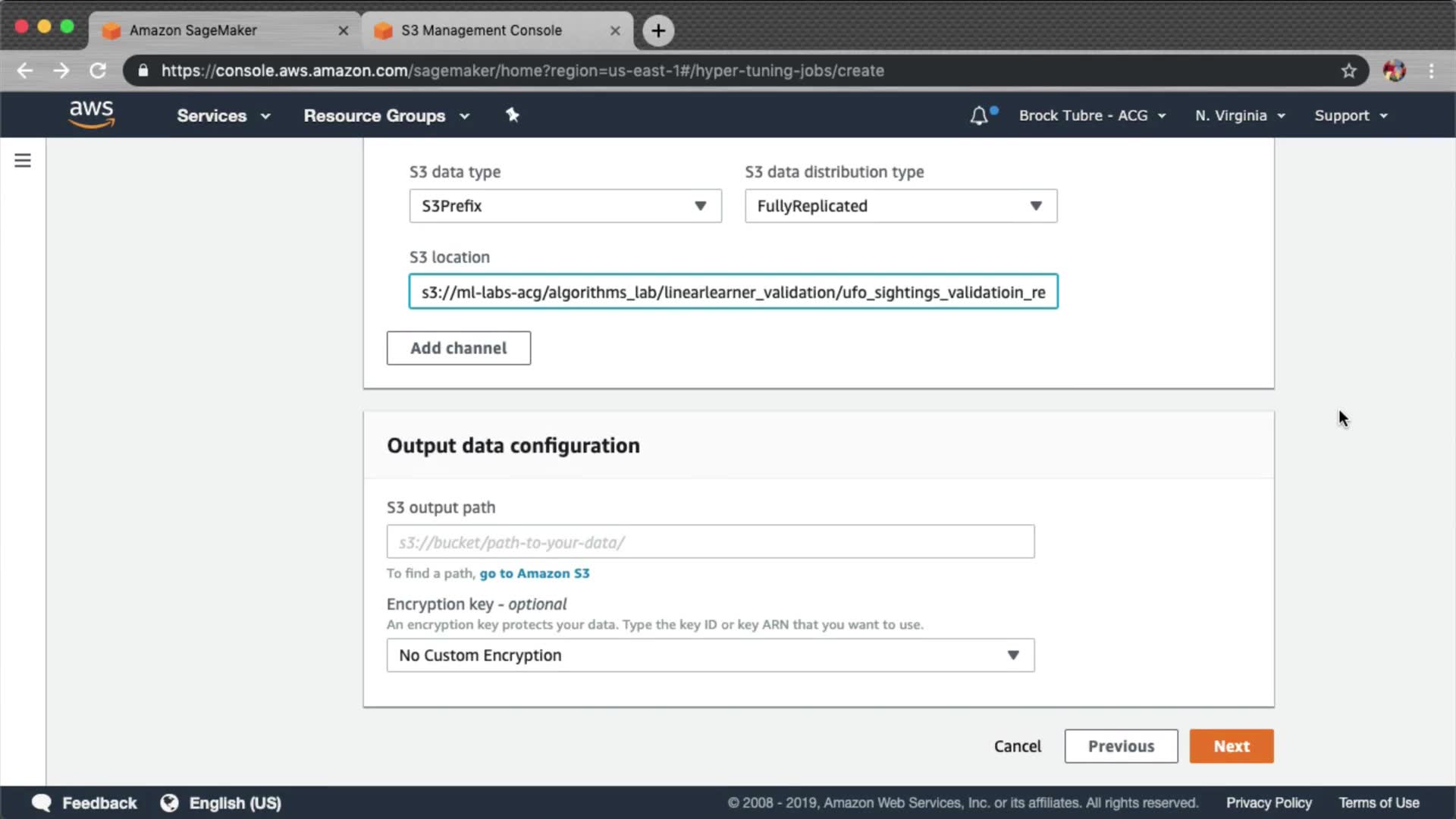
Task: Click the browser back arrow
Action: pos(25,71)
